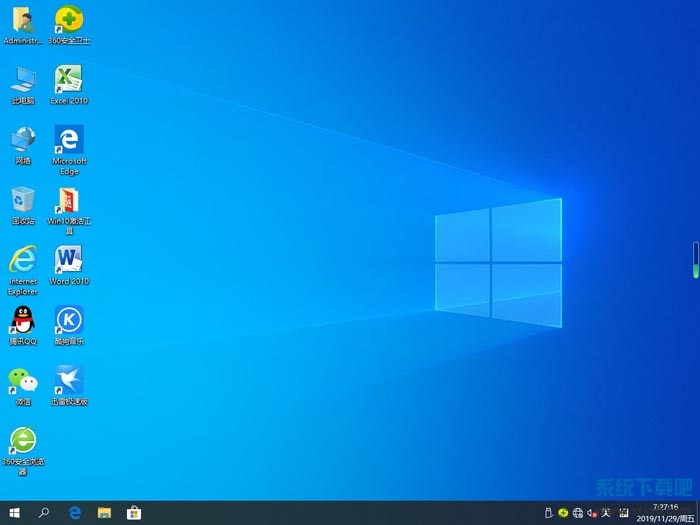Click the Word 2010 desktop shortcut

tap(68, 260)
